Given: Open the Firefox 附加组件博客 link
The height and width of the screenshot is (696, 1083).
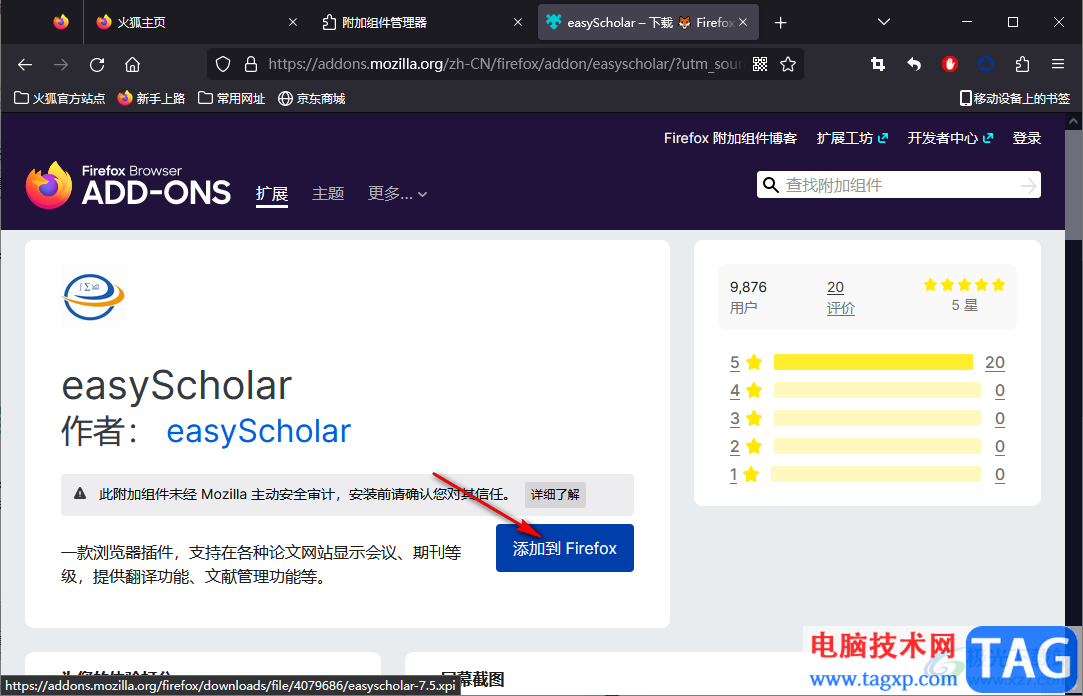Looking at the screenshot, I should pos(730,138).
